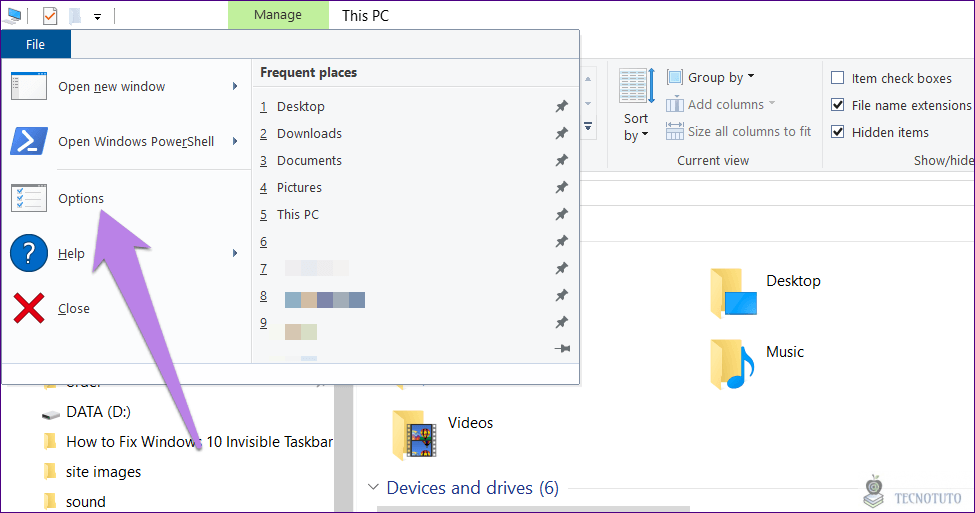975x513 pixels.
Task: Click the Properties quick access toolbar icon
Action: pyautogui.click(x=50, y=16)
